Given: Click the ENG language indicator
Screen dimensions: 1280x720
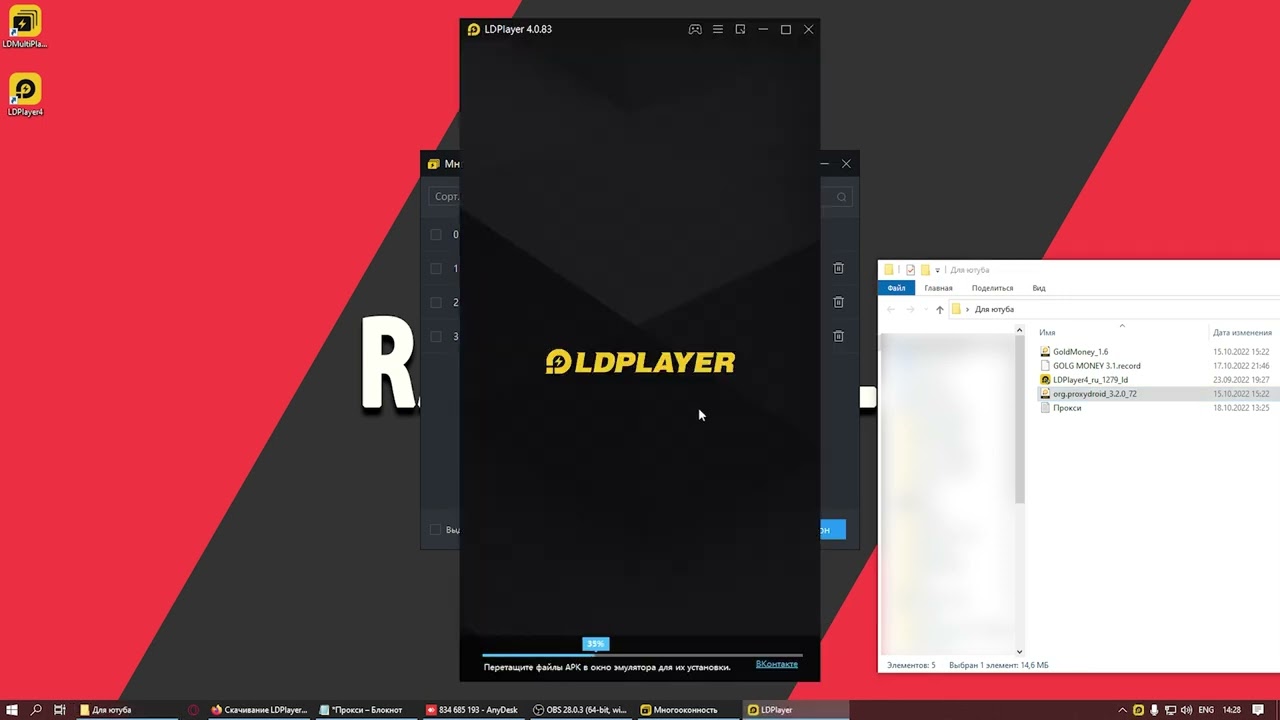Looking at the screenshot, I should [x=1206, y=710].
